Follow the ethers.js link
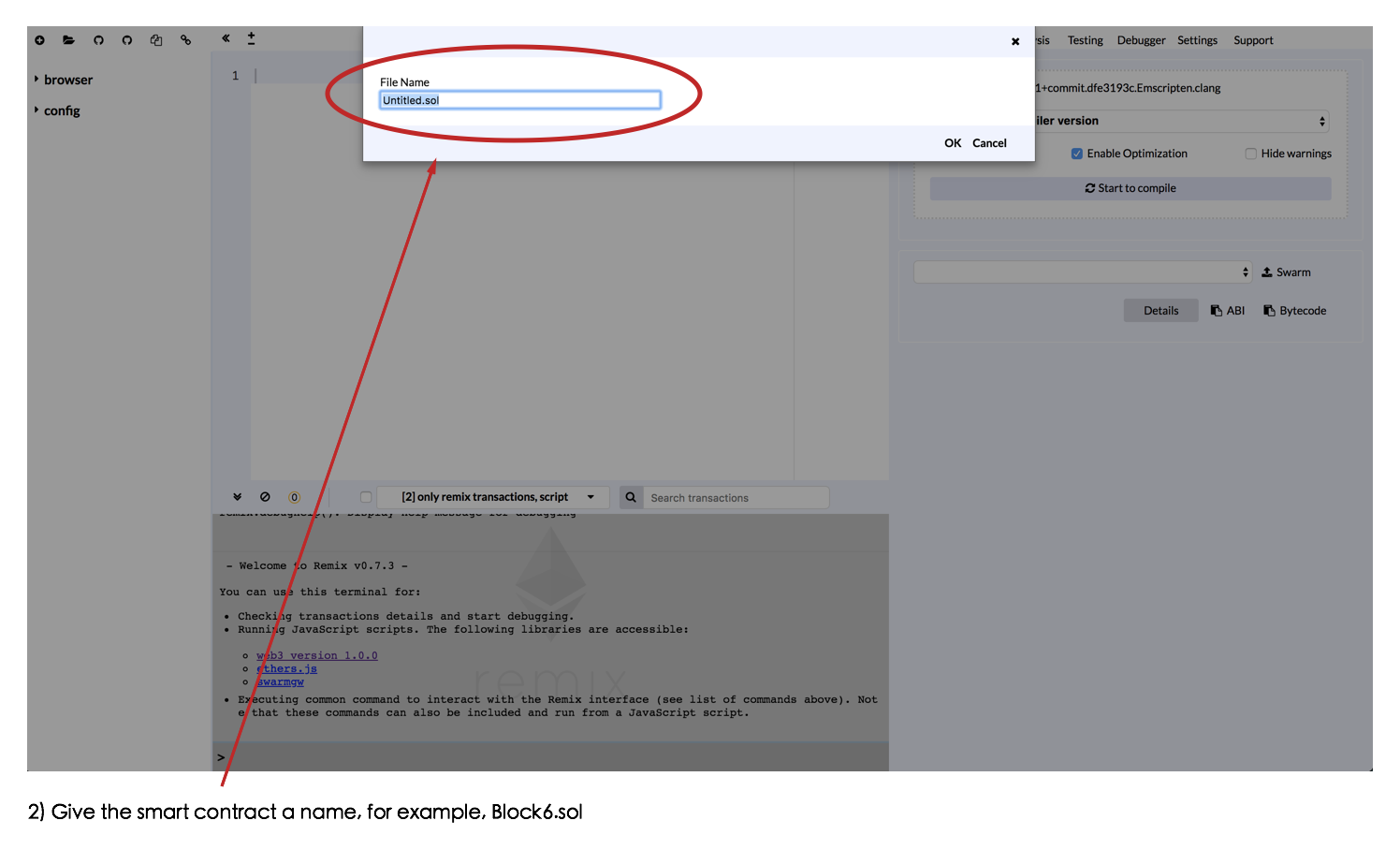The width and height of the screenshot is (1400, 850). point(287,668)
